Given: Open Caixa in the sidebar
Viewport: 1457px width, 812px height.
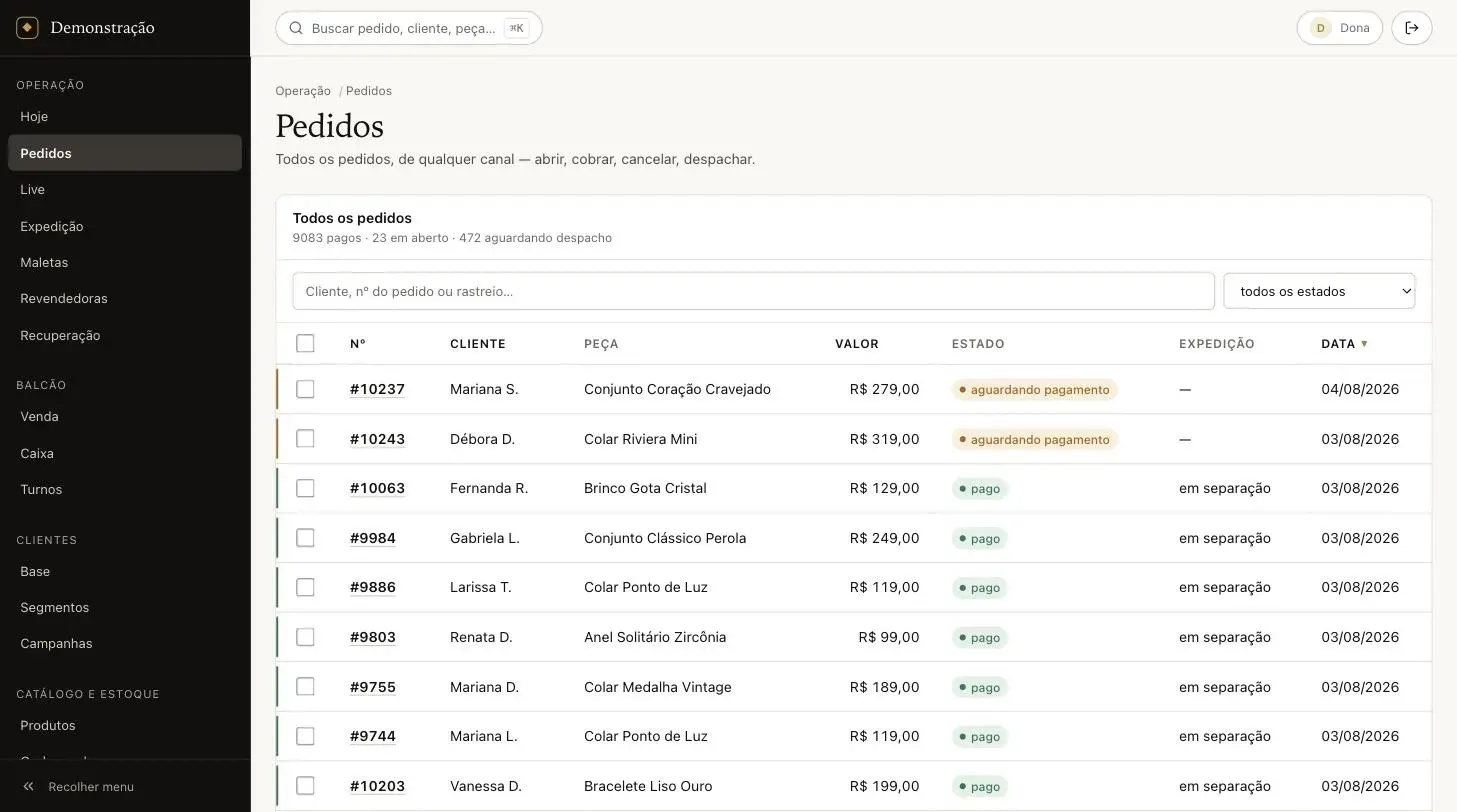Looking at the screenshot, I should (125, 453).
